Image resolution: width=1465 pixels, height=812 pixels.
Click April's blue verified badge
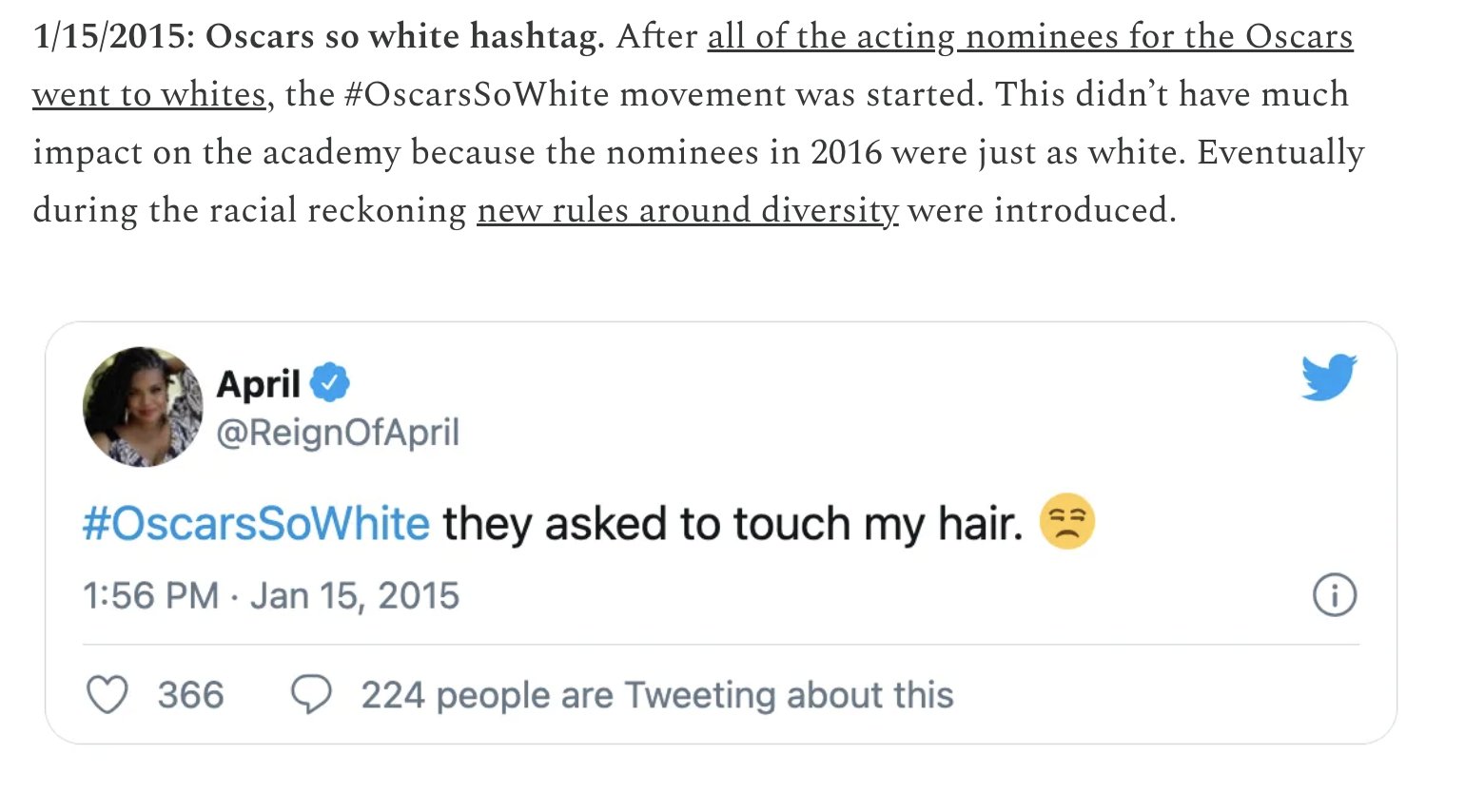tap(330, 383)
